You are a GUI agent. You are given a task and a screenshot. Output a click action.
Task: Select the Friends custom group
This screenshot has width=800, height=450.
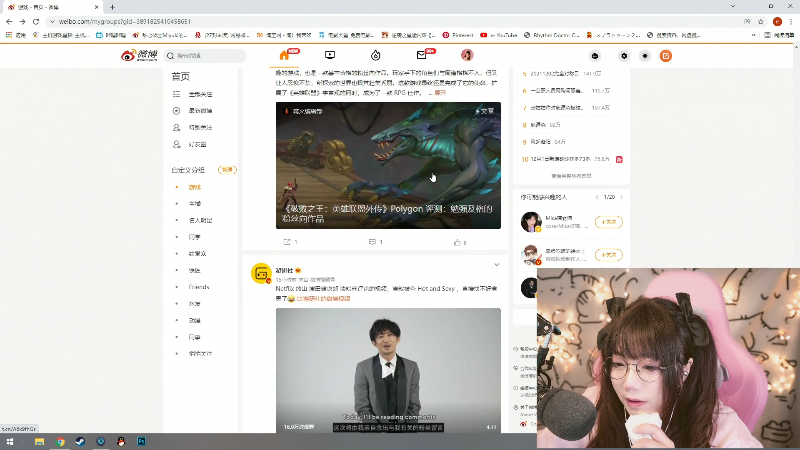198,287
